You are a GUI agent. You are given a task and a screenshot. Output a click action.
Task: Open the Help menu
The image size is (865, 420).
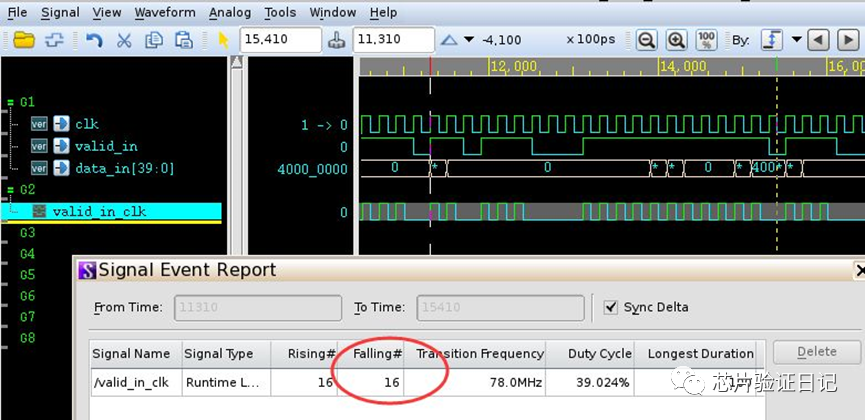point(383,13)
